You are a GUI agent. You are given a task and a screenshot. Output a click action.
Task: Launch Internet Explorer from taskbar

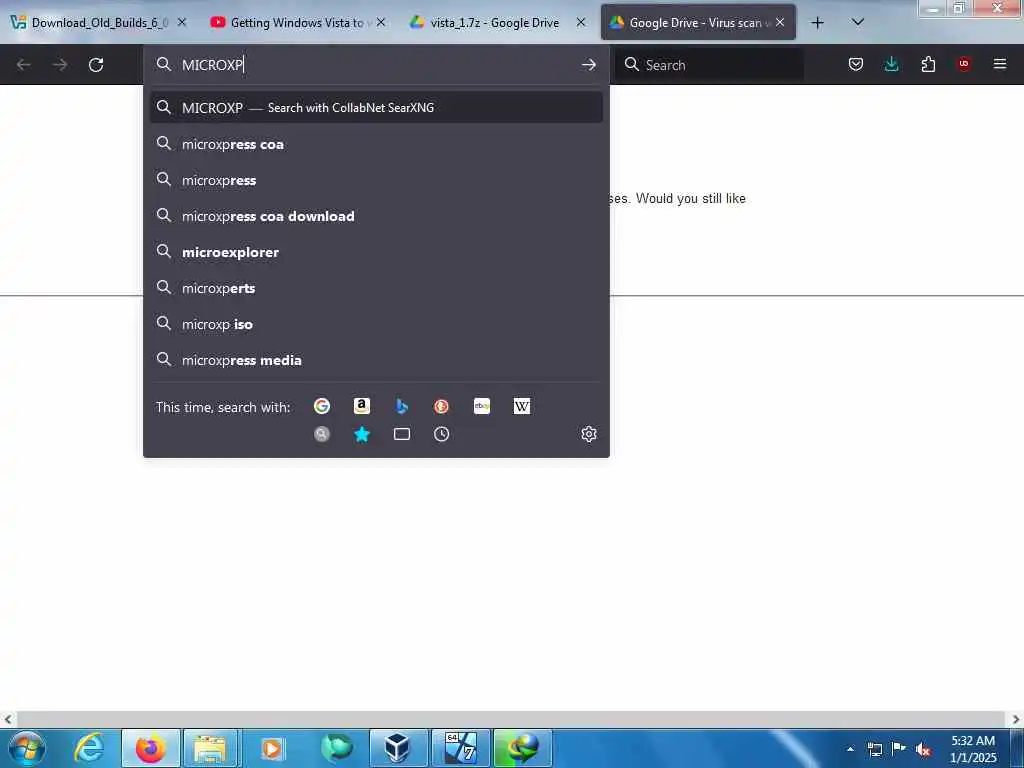(89, 748)
